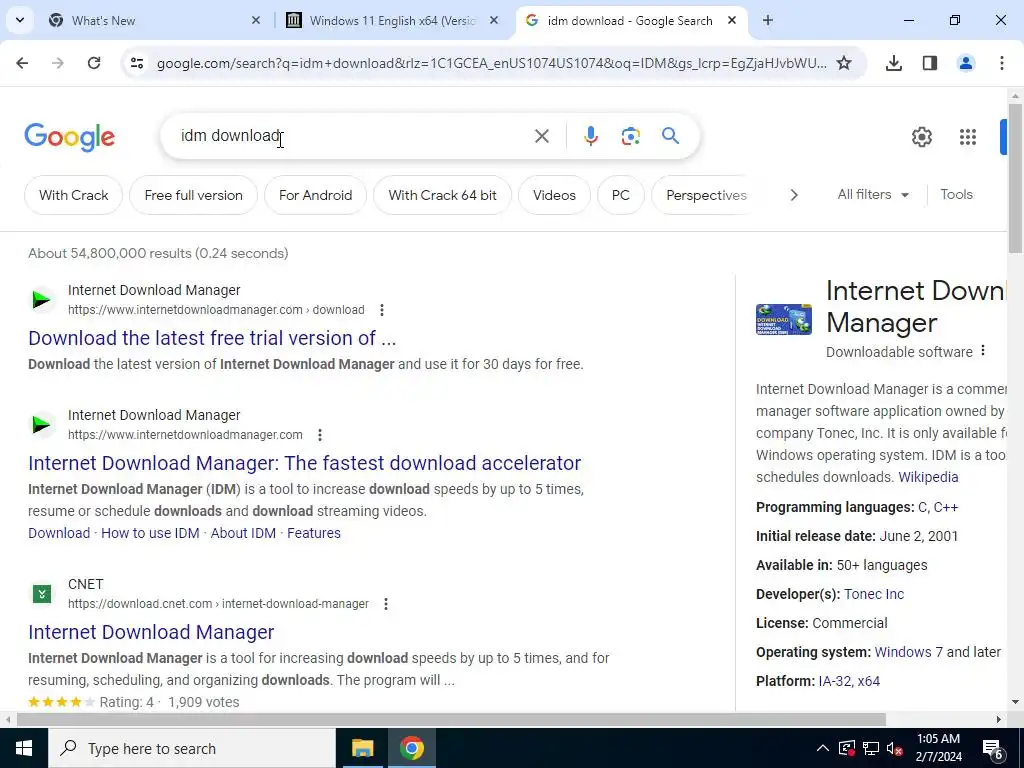This screenshot has width=1024, height=768.
Task: Open the Chrome downloads icon
Action: (x=894, y=63)
